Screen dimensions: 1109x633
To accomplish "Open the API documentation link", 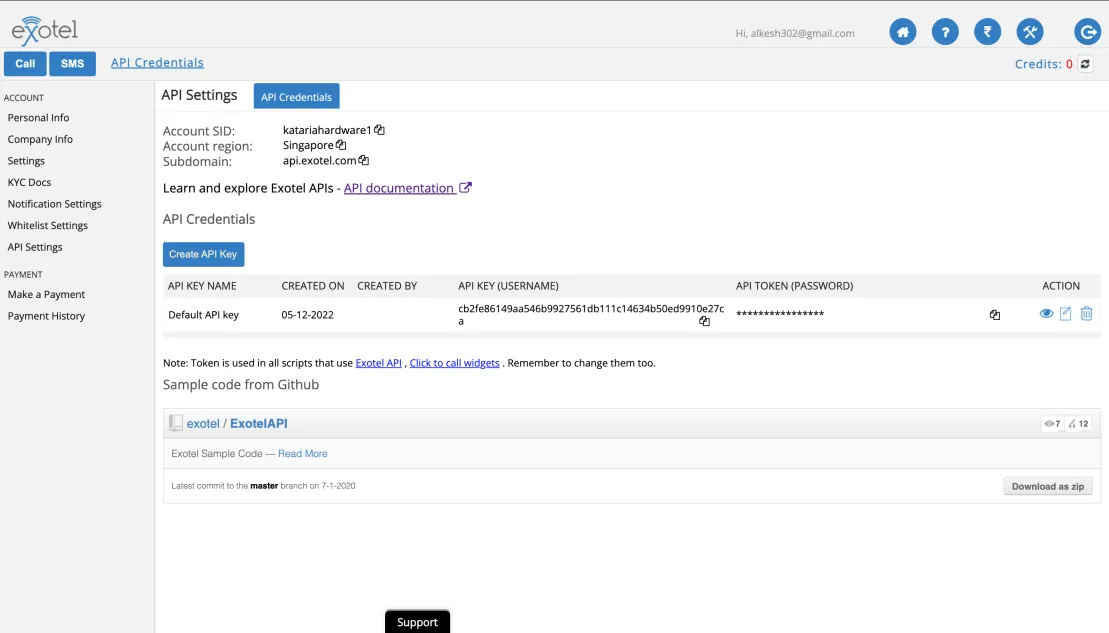I will [x=400, y=188].
